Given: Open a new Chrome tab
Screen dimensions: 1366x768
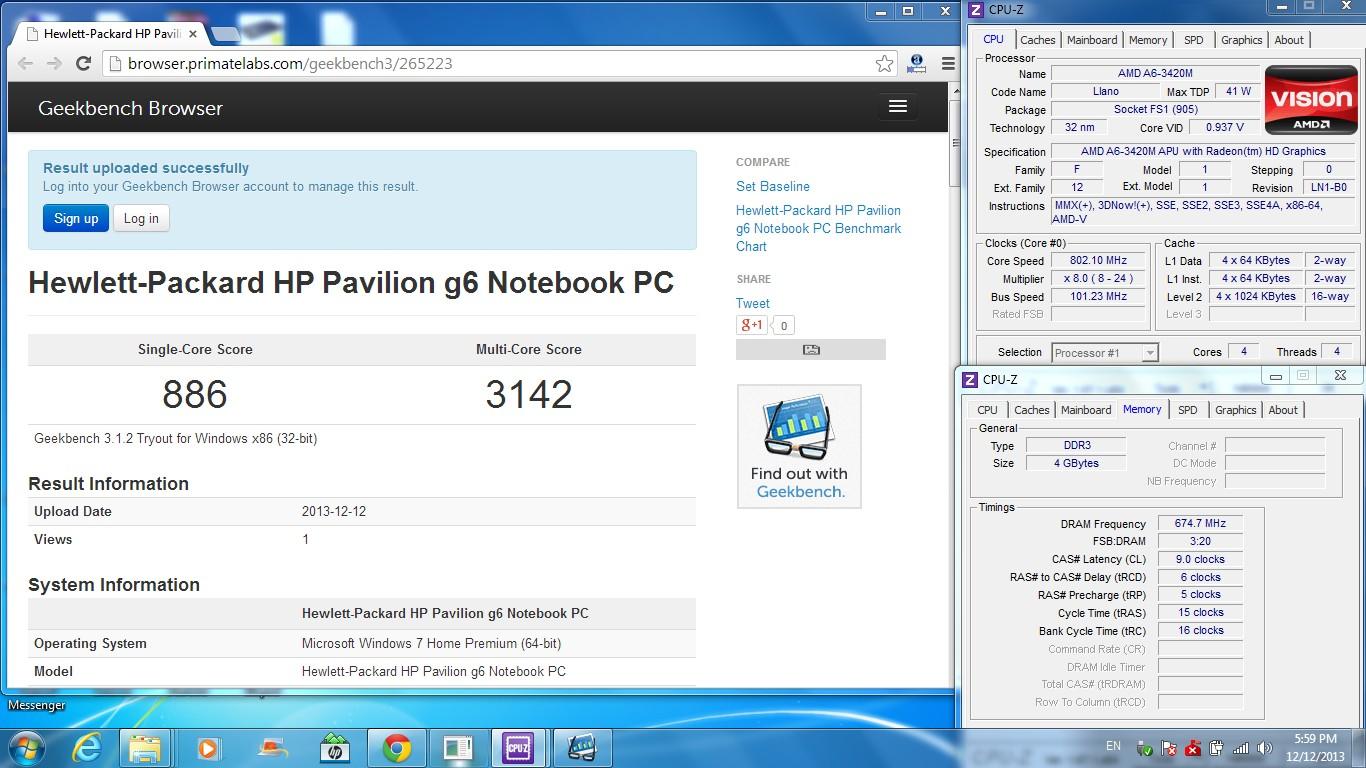Looking at the screenshot, I should (225, 34).
